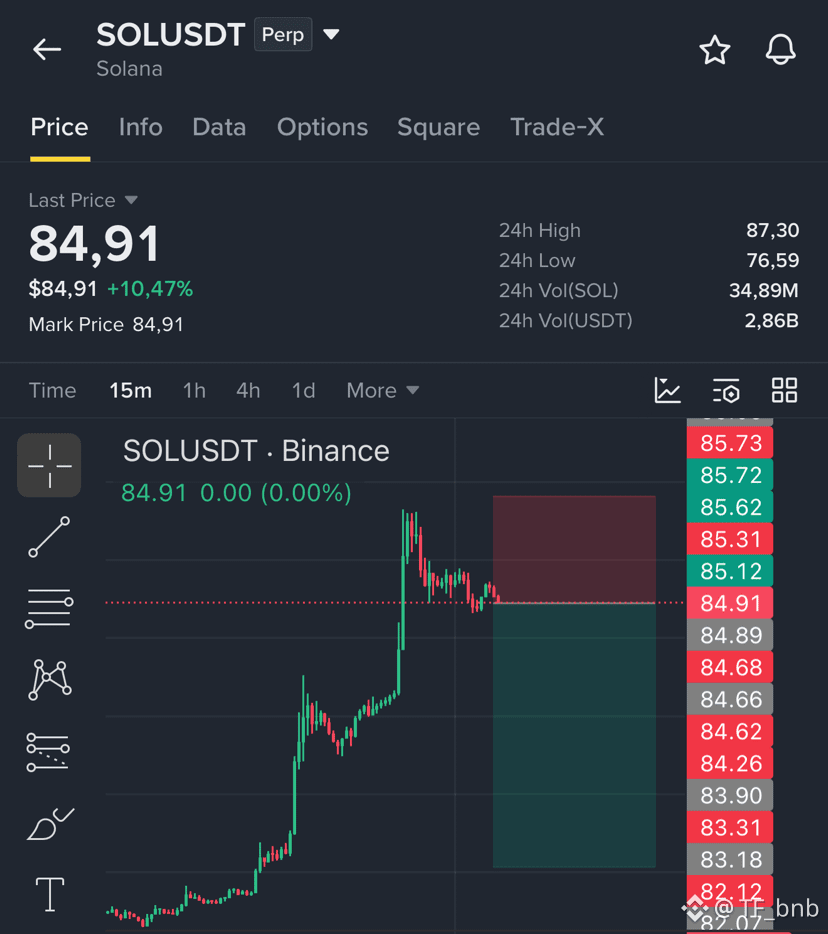
Task: Switch to the Trade-X tab
Action: [557, 127]
